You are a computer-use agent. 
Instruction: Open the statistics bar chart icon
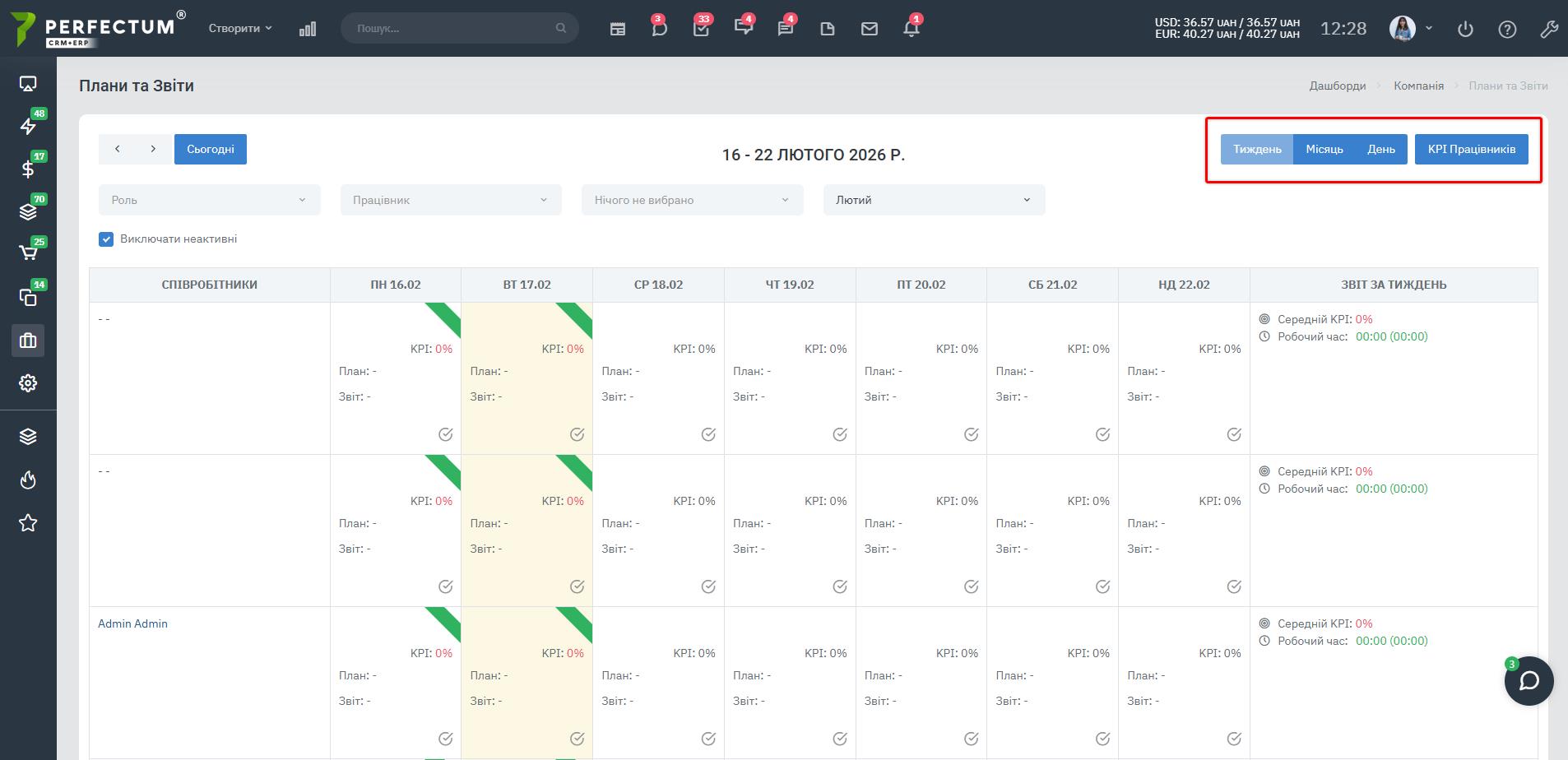pos(308,29)
